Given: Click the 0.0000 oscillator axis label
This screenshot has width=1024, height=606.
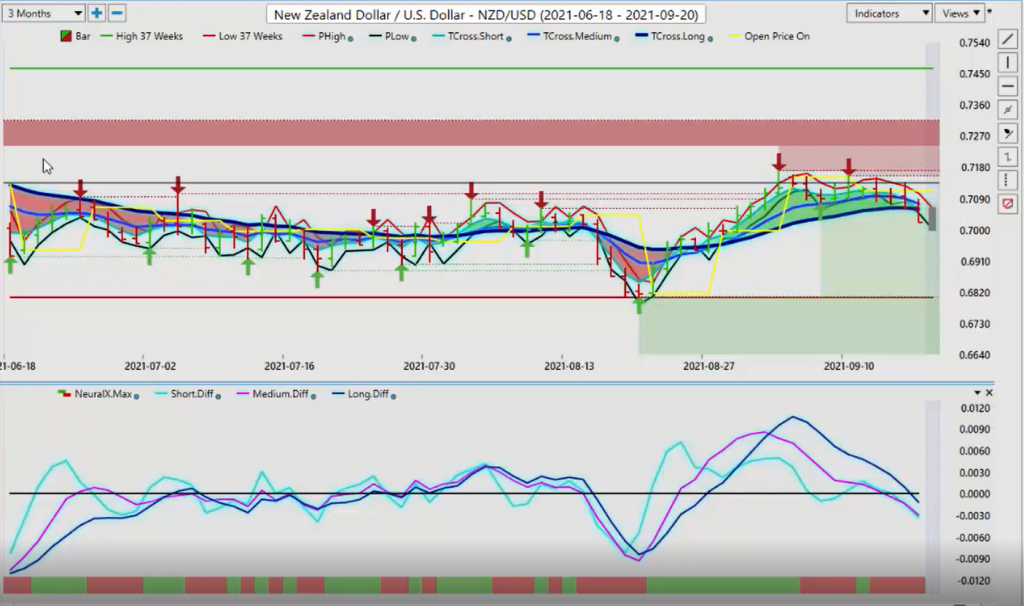Looking at the screenshot, I should tap(974, 494).
